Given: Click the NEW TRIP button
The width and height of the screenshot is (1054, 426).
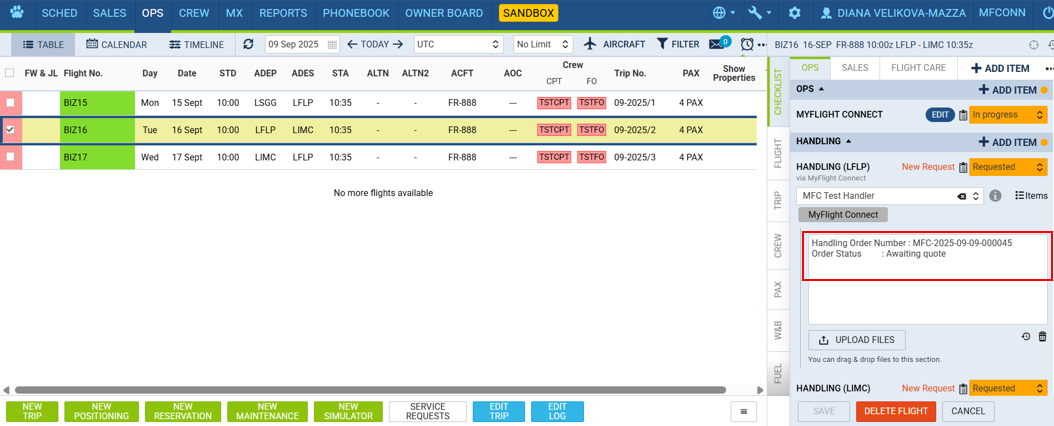Looking at the screenshot, I should tap(32, 412).
